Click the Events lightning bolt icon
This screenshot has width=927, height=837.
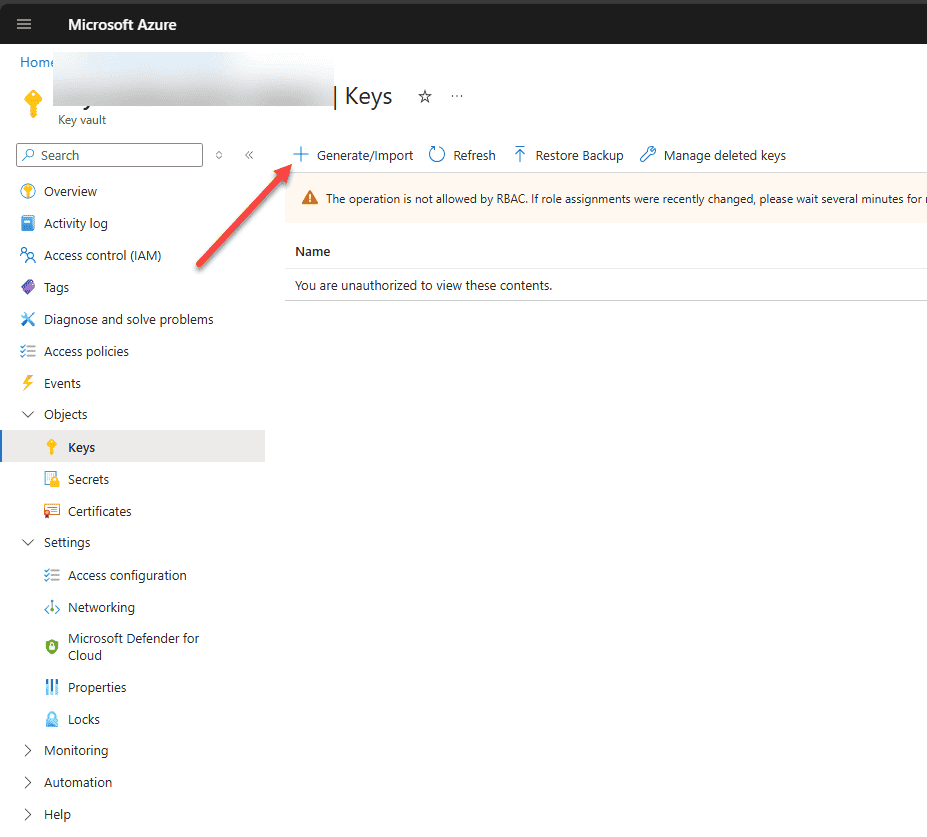[x=28, y=383]
